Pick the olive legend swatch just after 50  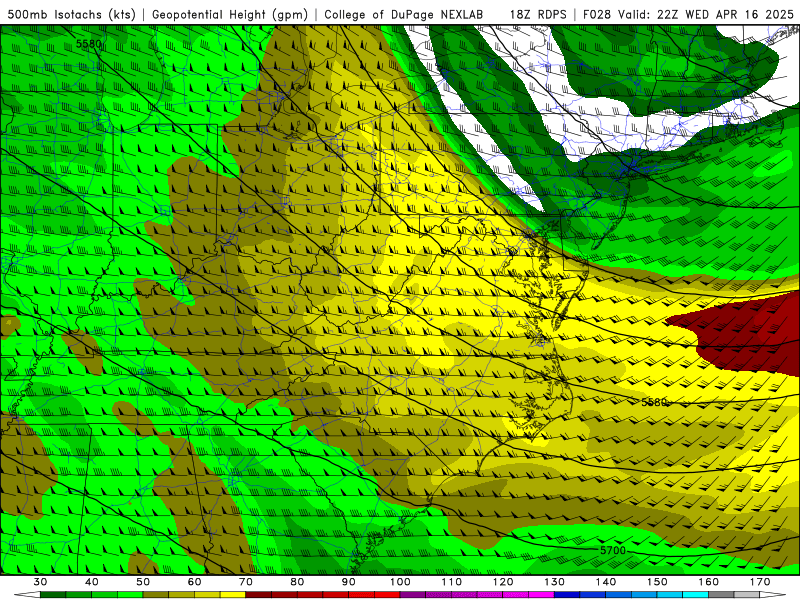(156, 595)
